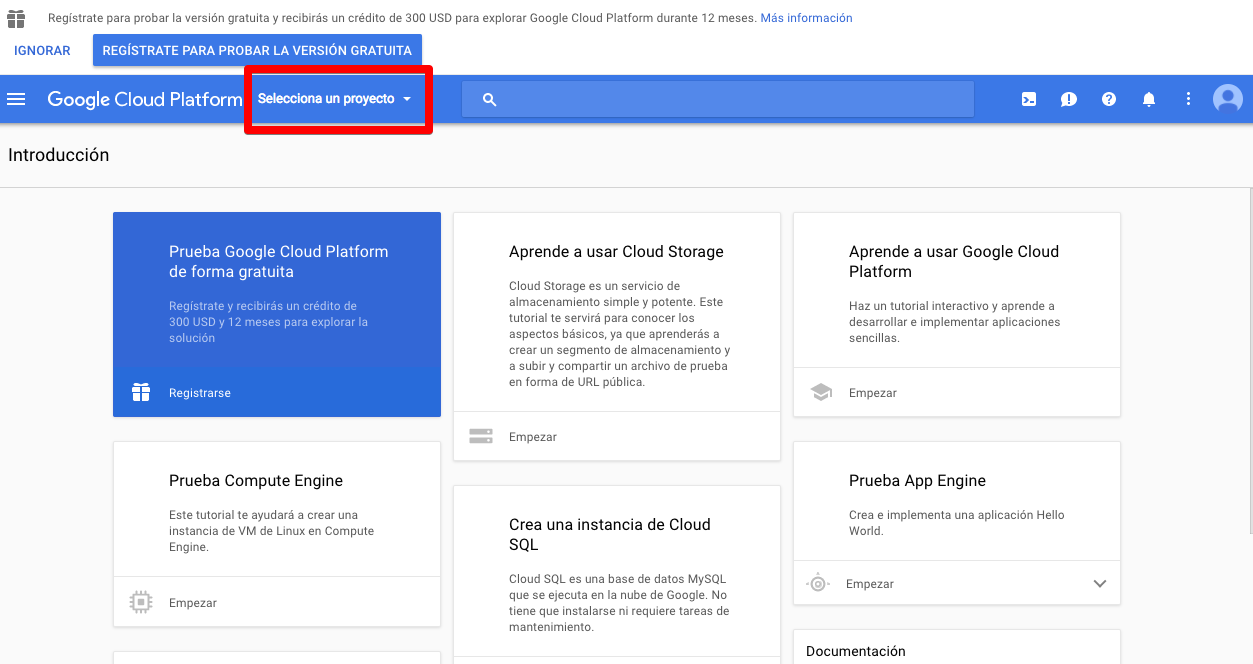Screen dimensions: 1253x664
Task: Click the Google Cloud Platform logo text
Action: pos(145,99)
